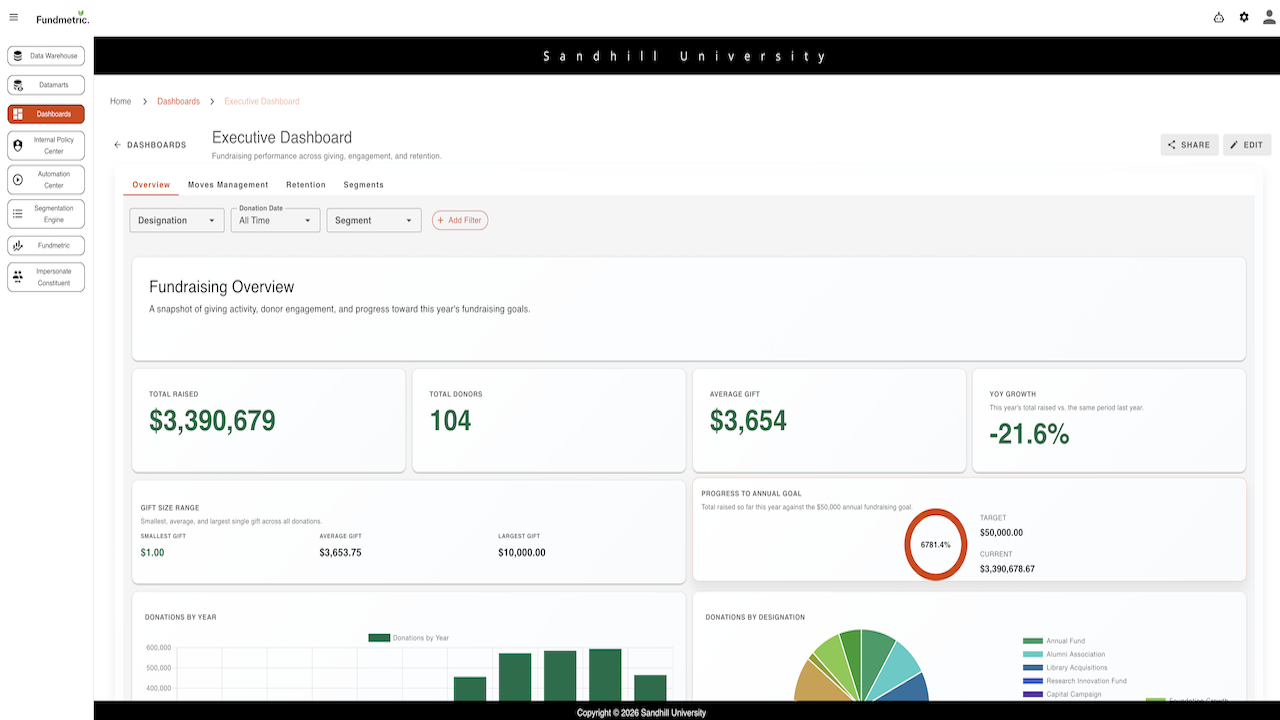Click the Dashboards grid icon
This screenshot has height=720, width=1280.
pos(18,114)
